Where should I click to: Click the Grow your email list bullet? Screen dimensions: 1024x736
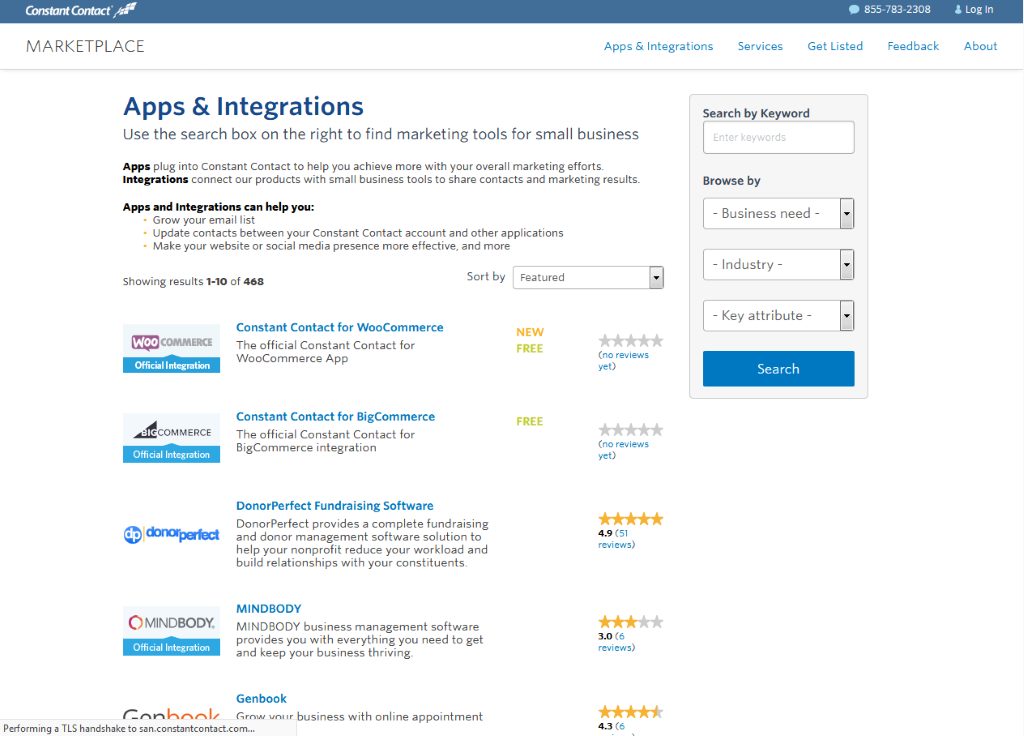click(204, 220)
